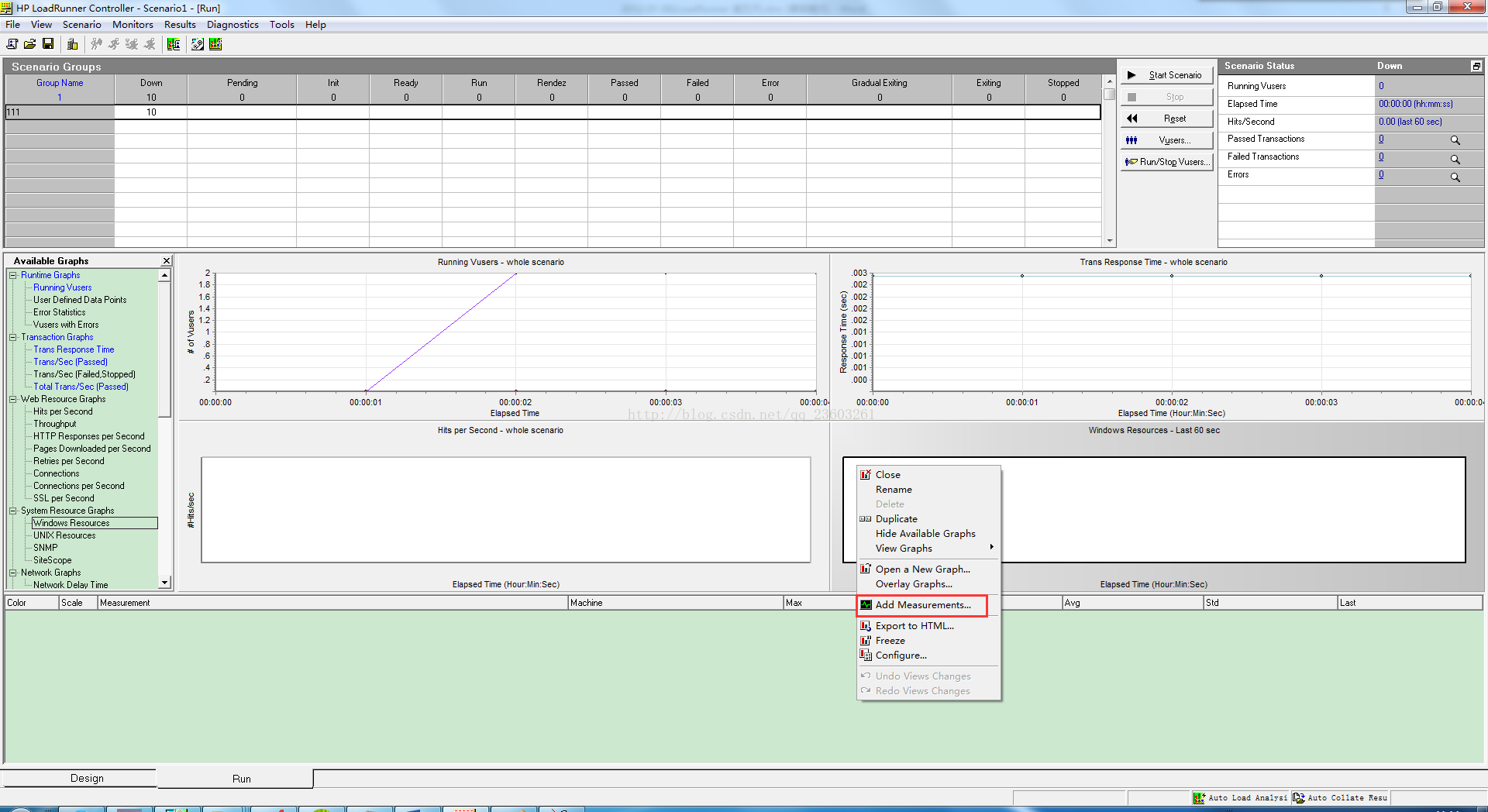
Task: Expand the View Graphs submenu arrow
Action: [x=991, y=547]
